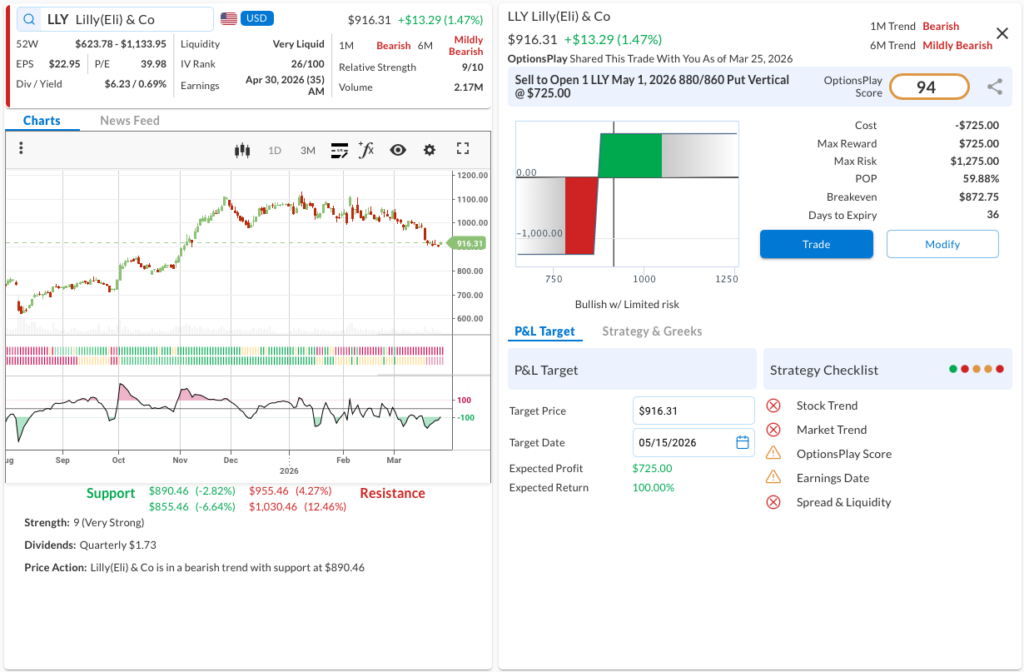This screenshot has height=672, width=1024.
Task: Open the fx indicators menu
Action: point(367,150)
